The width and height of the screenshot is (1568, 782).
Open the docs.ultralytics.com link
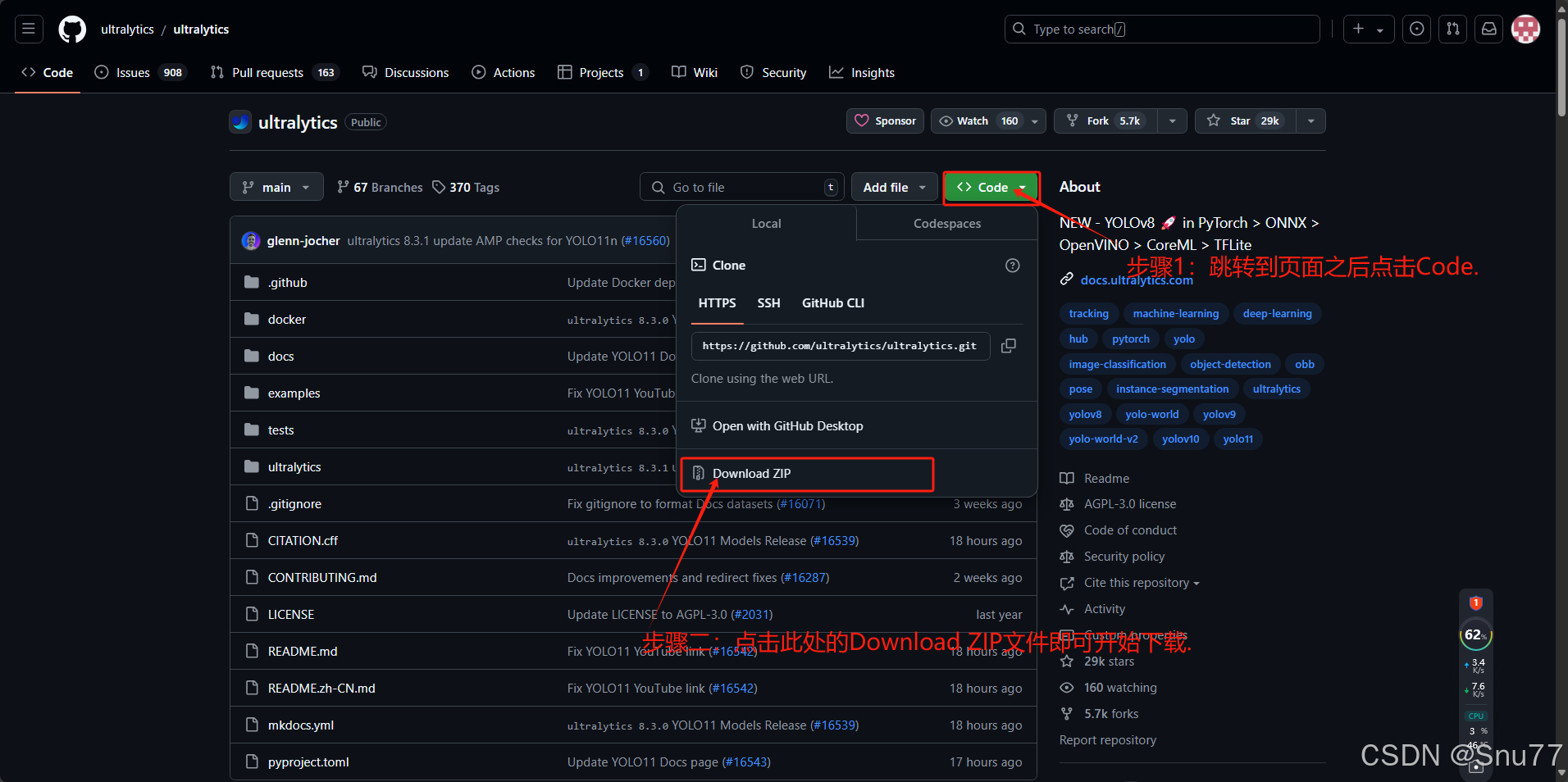pos(1137,280)
